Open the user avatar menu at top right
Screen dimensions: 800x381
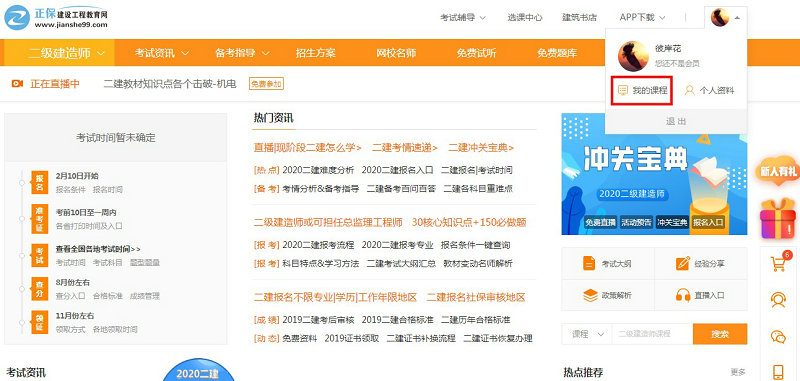(719, 17)
